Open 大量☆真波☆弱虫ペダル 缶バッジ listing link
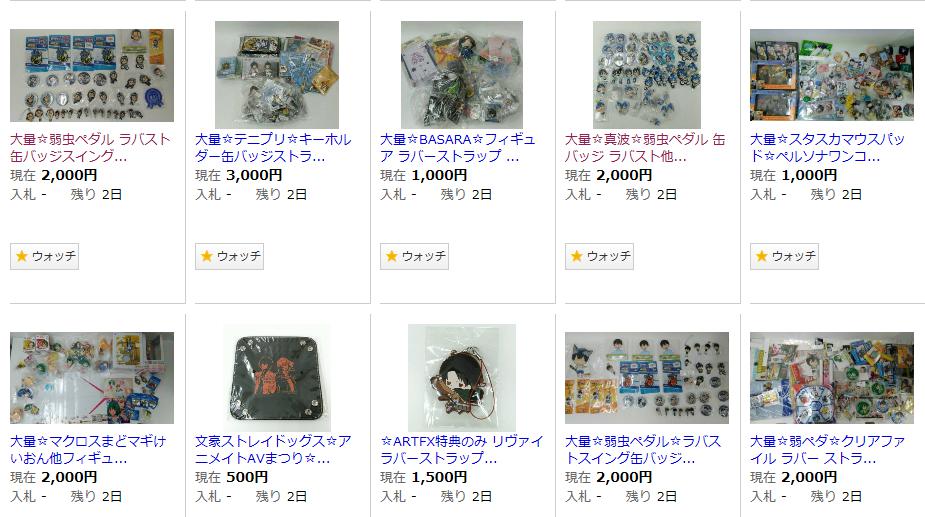 click(645, 148)
